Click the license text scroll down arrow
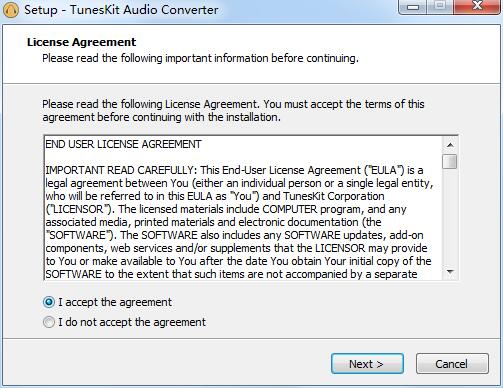Image resolution: width=503 pixels, height=388 pixels. point(450,272)
